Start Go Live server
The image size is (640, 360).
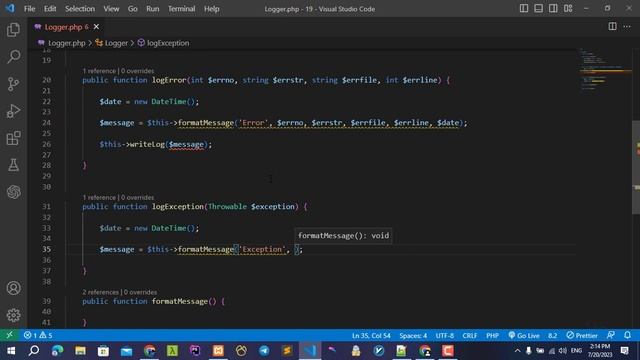tap(524, 336)
